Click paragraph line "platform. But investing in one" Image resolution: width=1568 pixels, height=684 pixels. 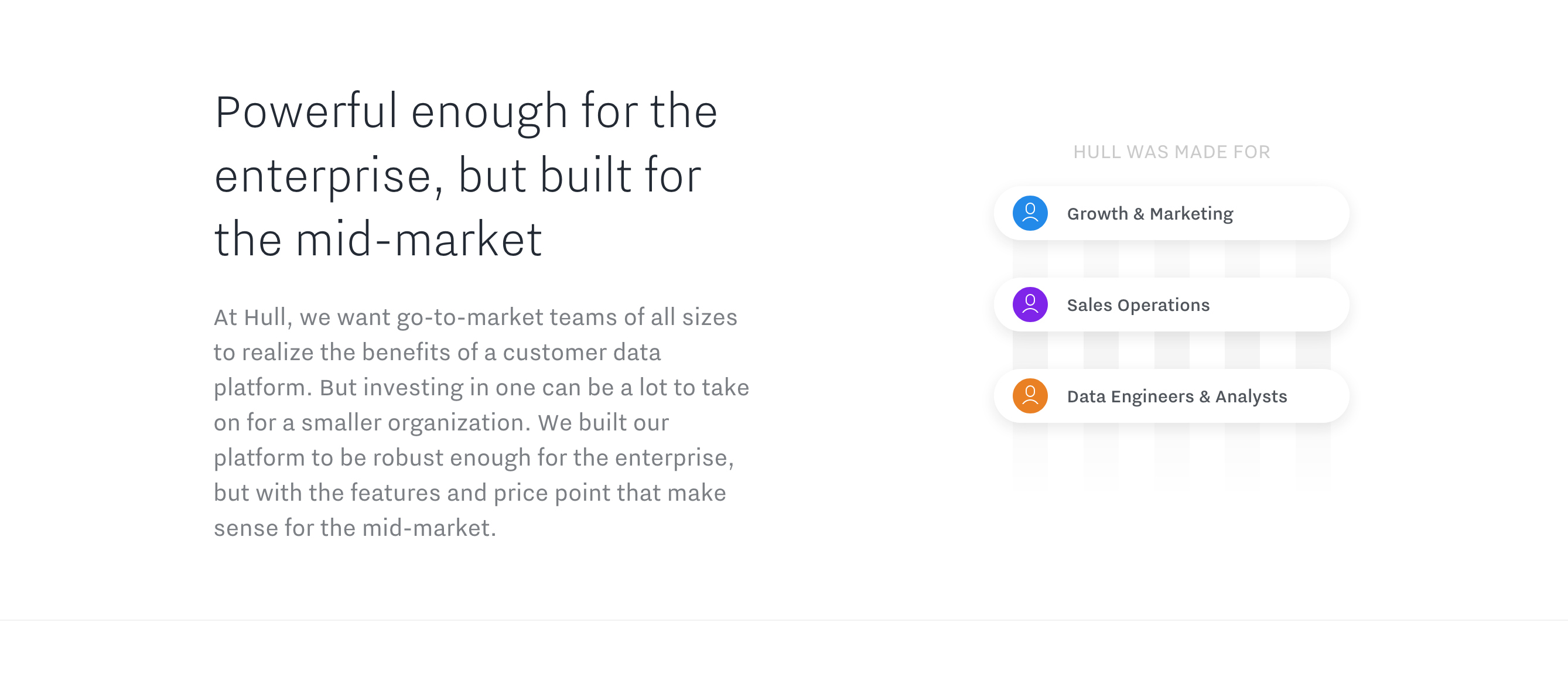tap(481, 388)
